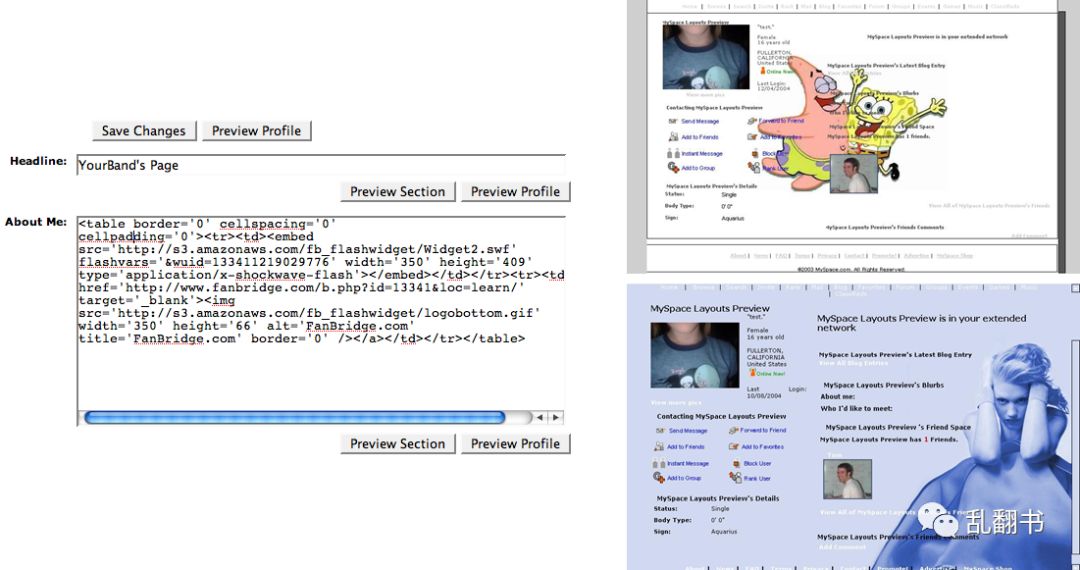Viewport: 1080px width, 570px height.
Task: Click Online Now icon in blue preview
Action: coord(752,373)
